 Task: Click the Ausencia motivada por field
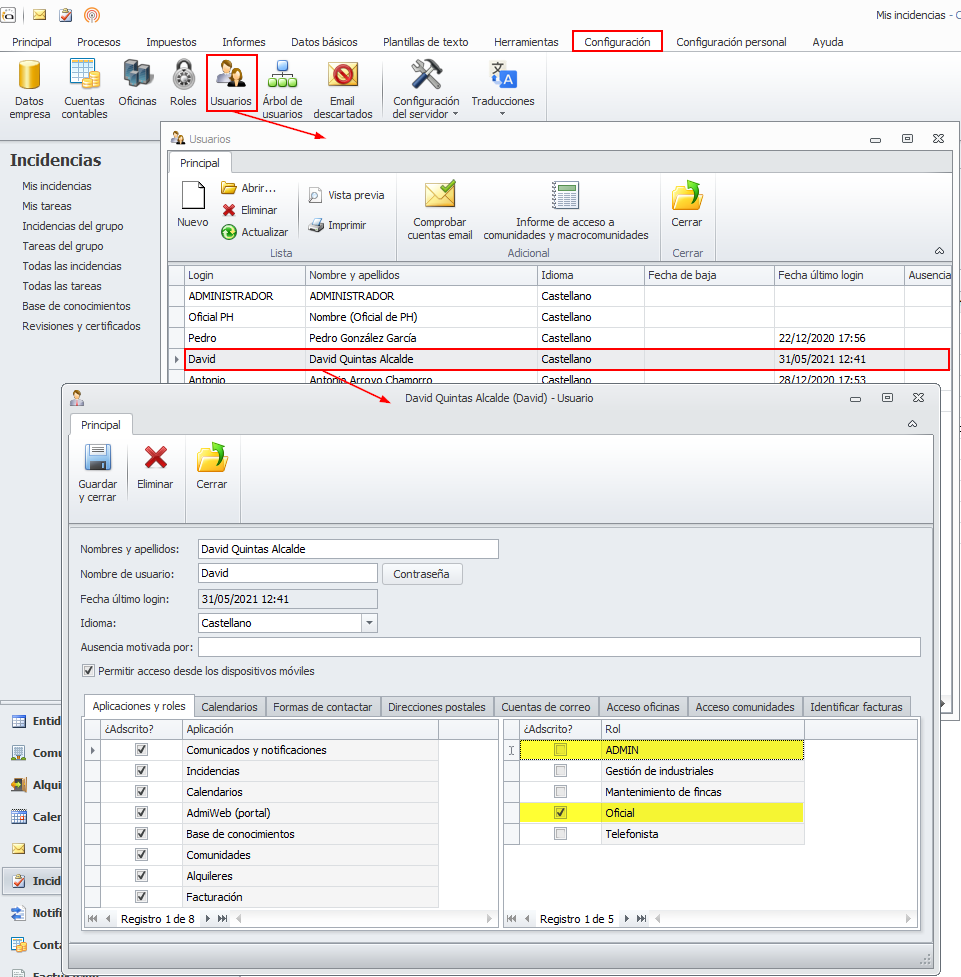click(x=559, y=647)
